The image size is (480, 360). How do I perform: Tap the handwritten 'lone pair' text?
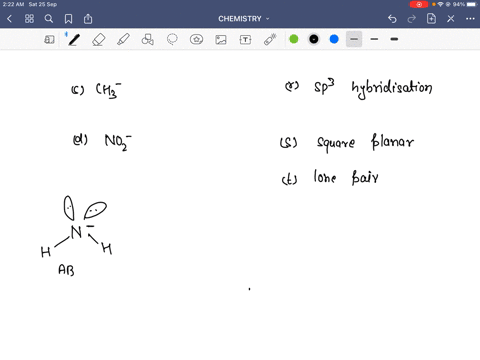[x=346, y=177]
